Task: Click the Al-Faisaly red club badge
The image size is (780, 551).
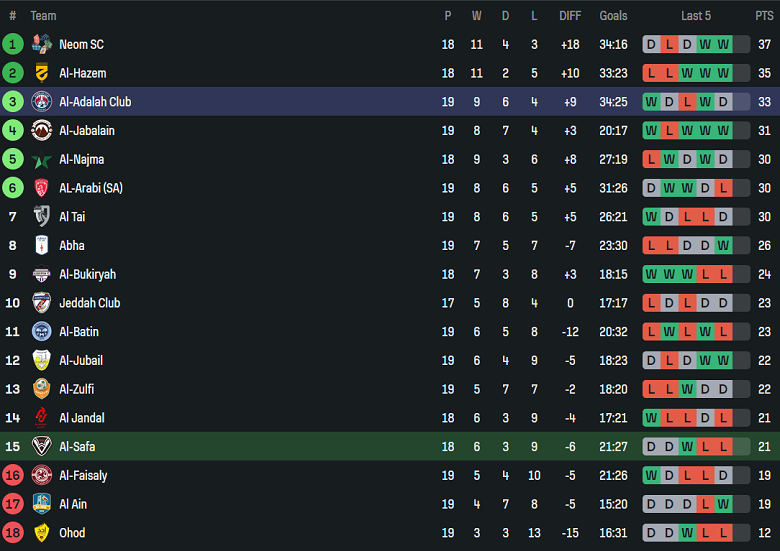Action: click(x=42, y=476)
